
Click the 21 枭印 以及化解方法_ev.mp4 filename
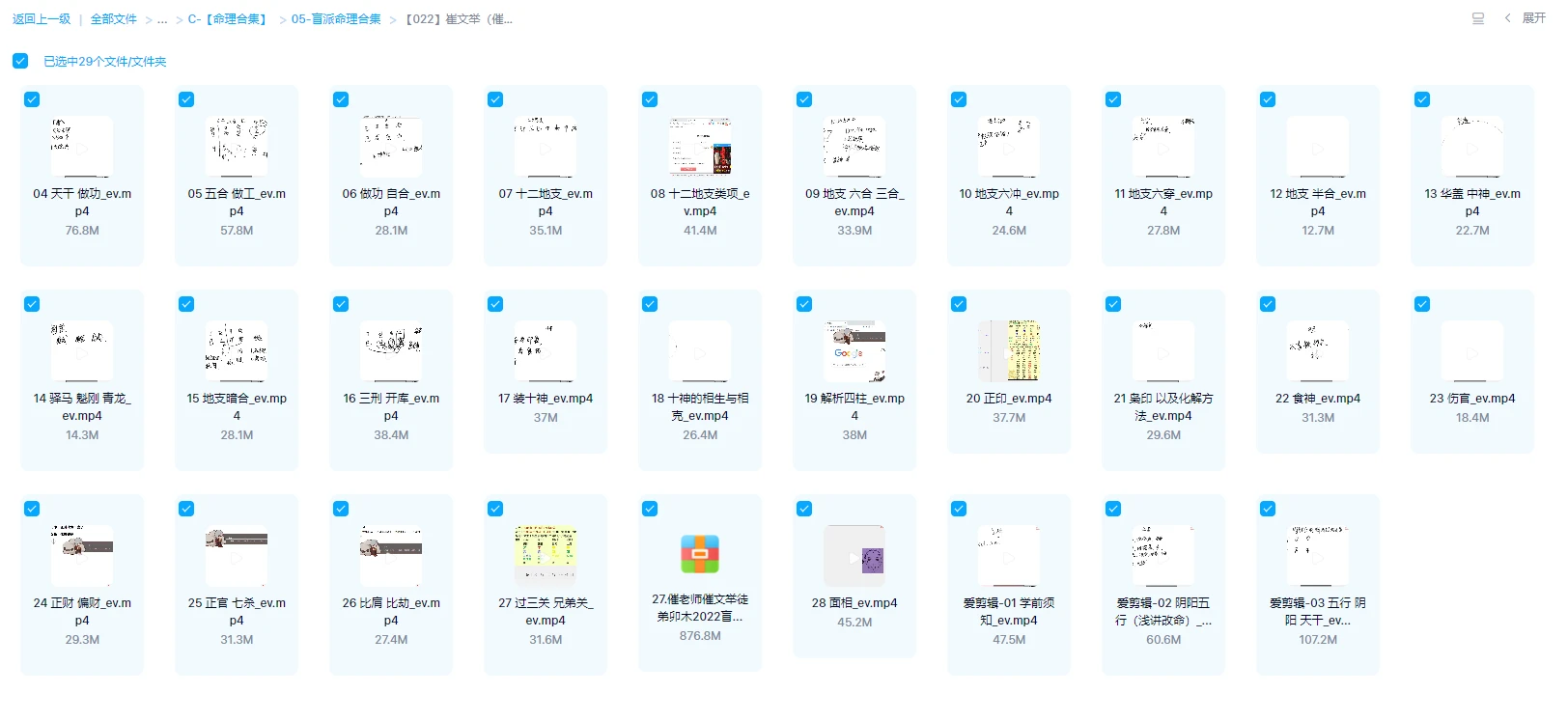pos(1163,406)
